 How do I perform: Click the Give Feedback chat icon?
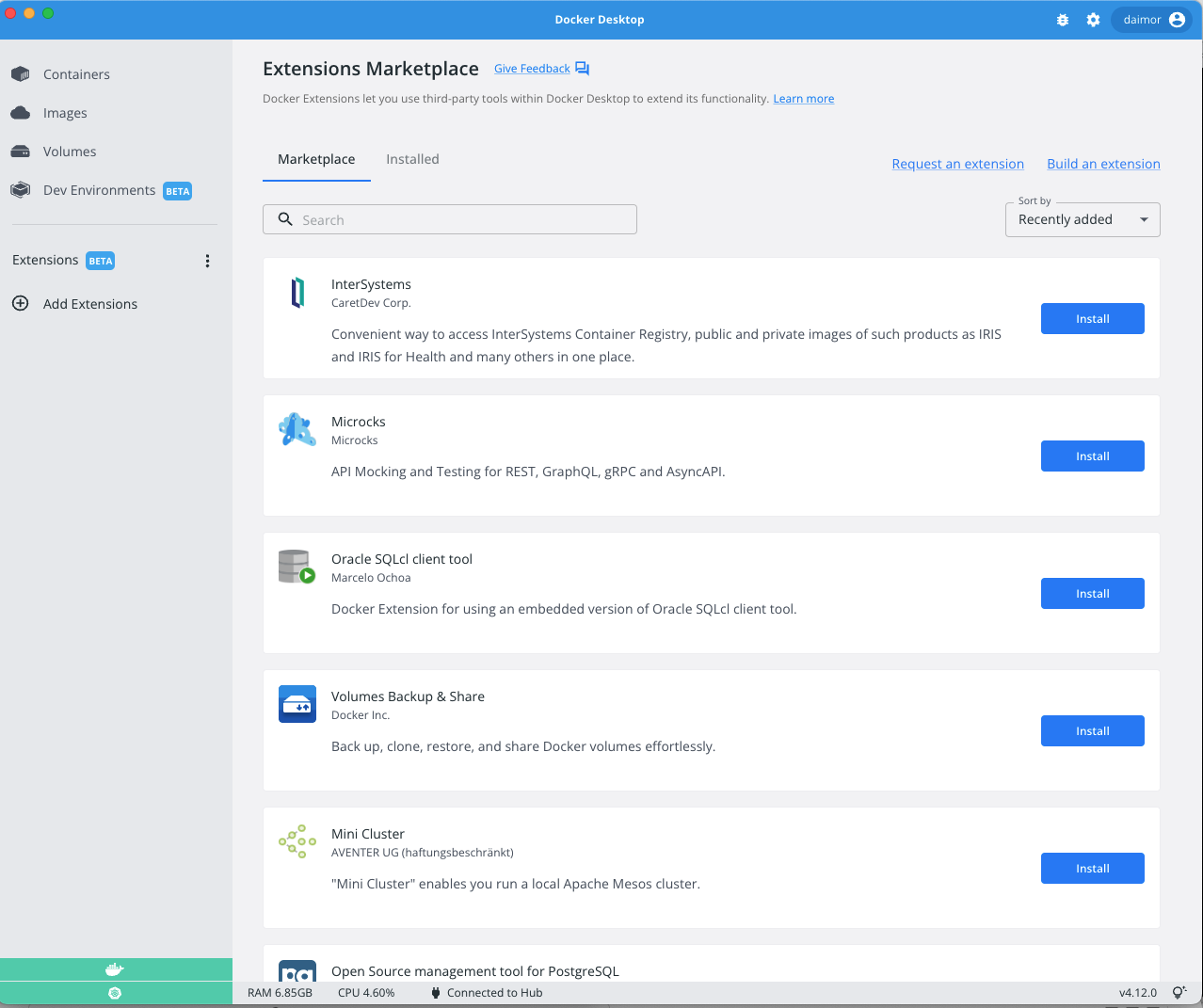(x=582, y=69)
